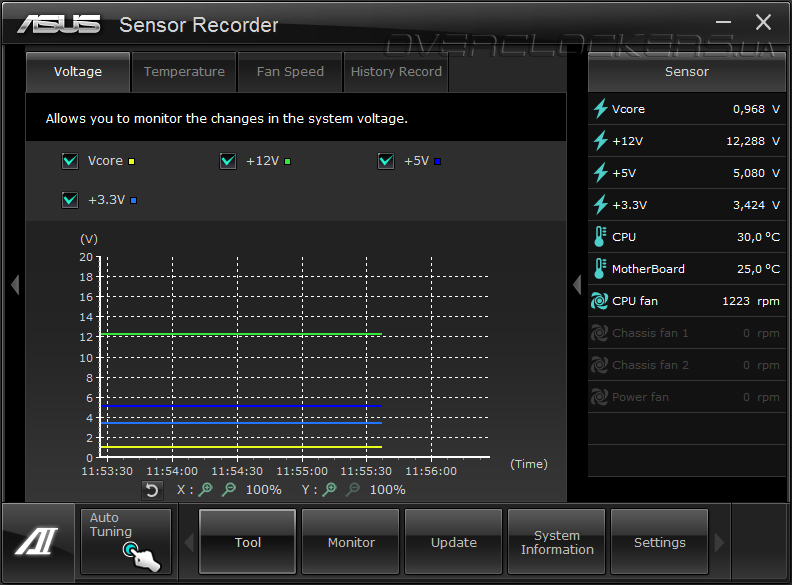Image resolution: width=792 pixels, height=585 pixels.
Task: Click the dark blue +5V color swatch
Action: pyautogui.click(x=437, y=162)
